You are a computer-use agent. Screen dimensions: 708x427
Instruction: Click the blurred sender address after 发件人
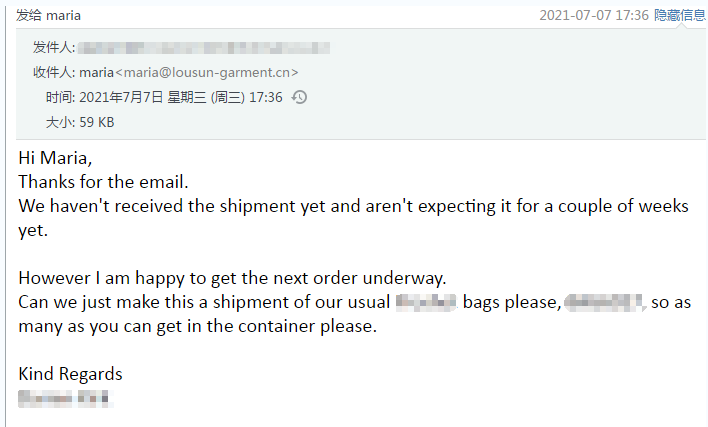point(204,47)
